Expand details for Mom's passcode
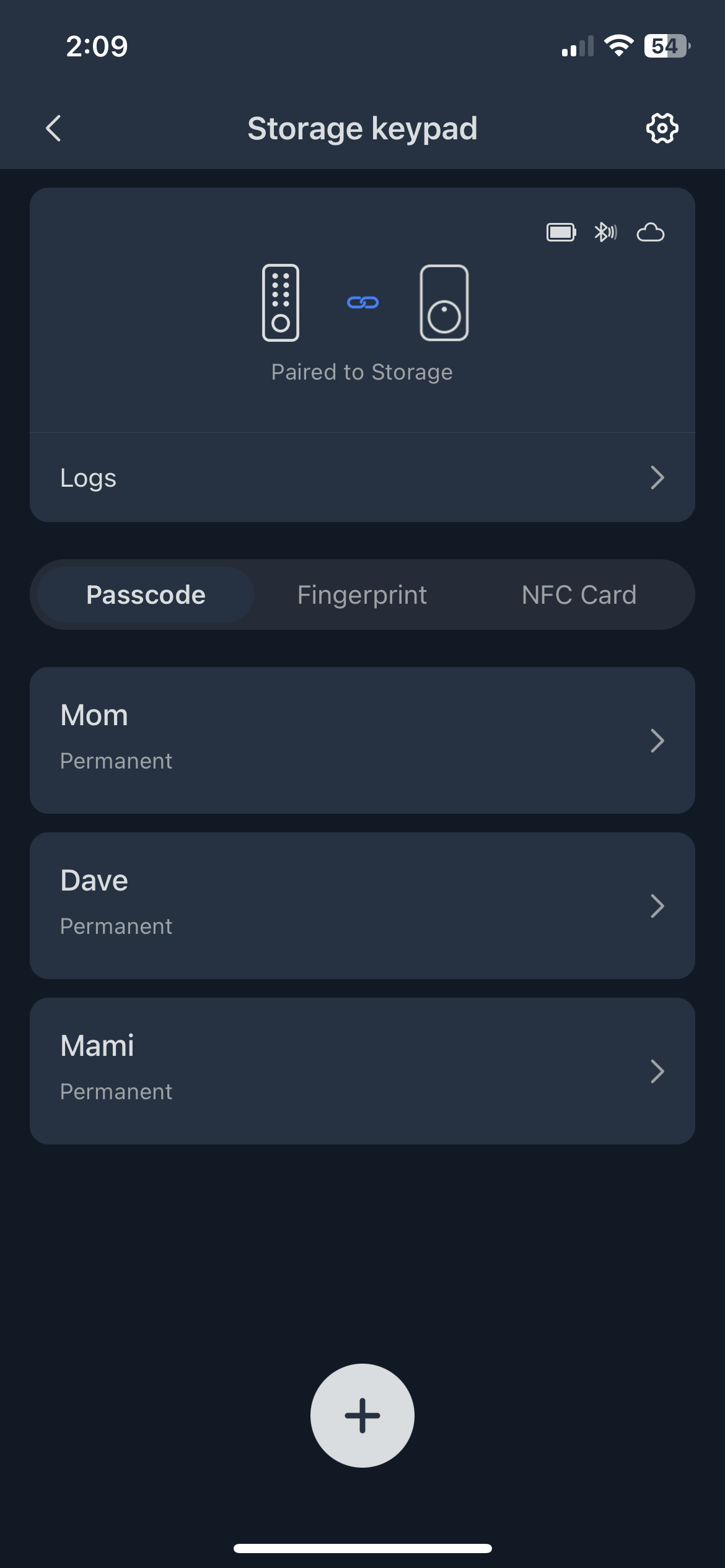Image resolution: width=725 pixels, height=1568 pixels. point(362,740)
